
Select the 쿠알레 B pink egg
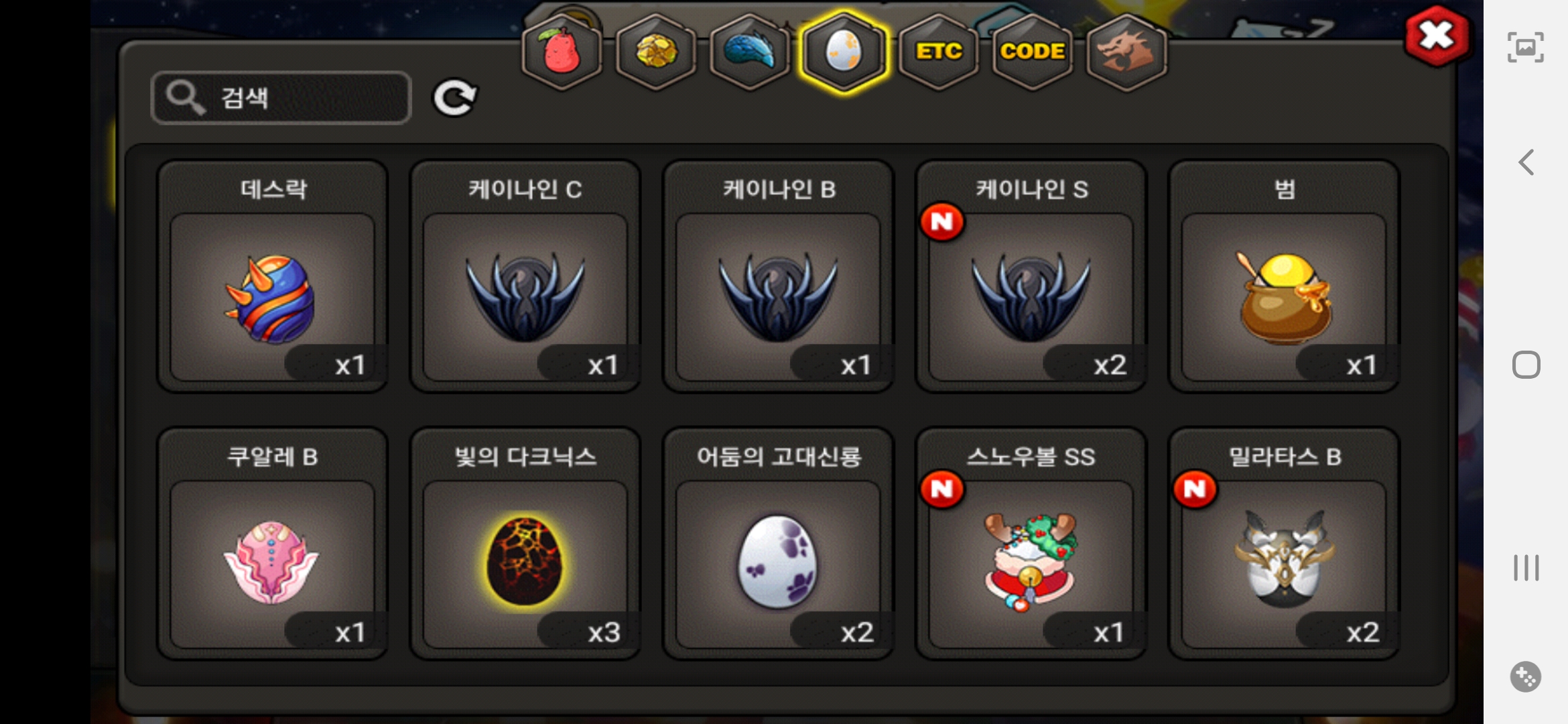[x=272, y=543]
